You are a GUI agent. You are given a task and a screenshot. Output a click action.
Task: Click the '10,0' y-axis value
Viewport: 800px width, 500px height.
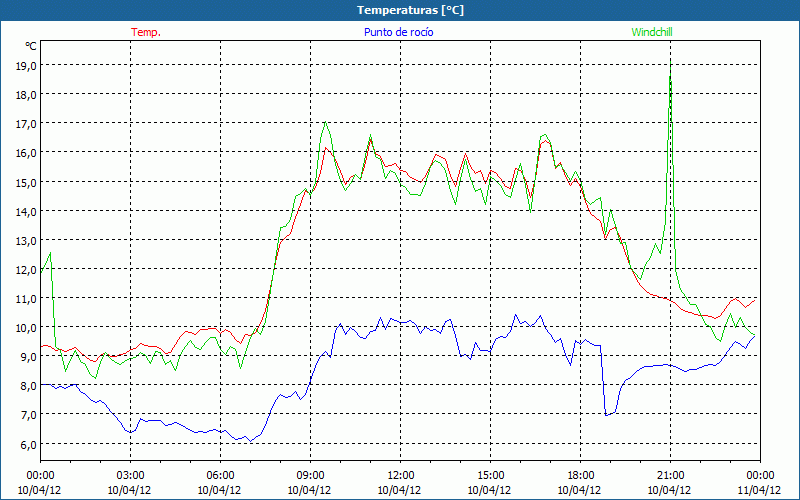(x=26, y=328)
